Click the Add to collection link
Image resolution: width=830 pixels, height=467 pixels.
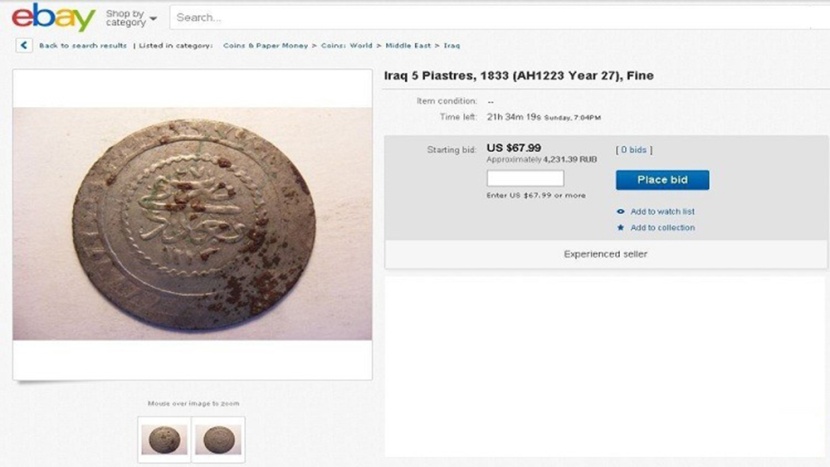(x=662, y=228)
